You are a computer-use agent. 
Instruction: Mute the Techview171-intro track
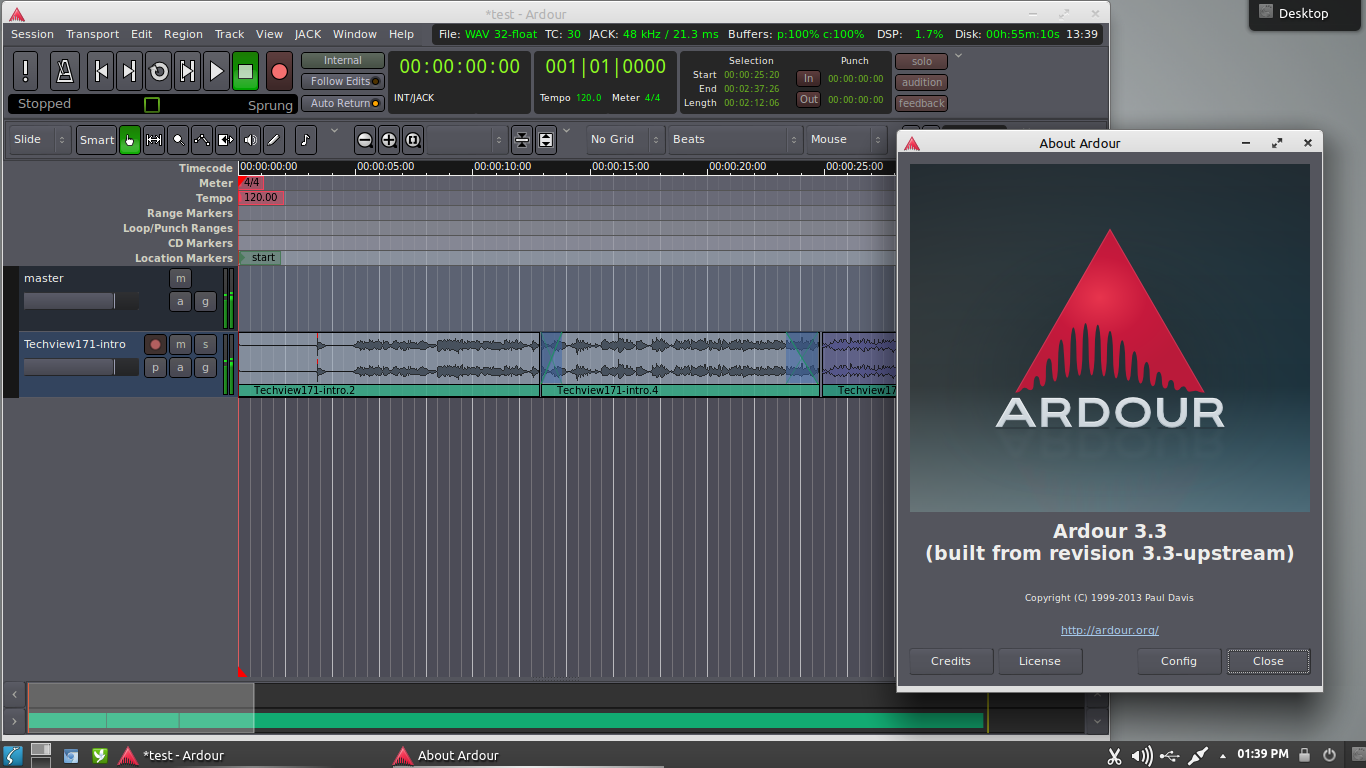(180, 344)
